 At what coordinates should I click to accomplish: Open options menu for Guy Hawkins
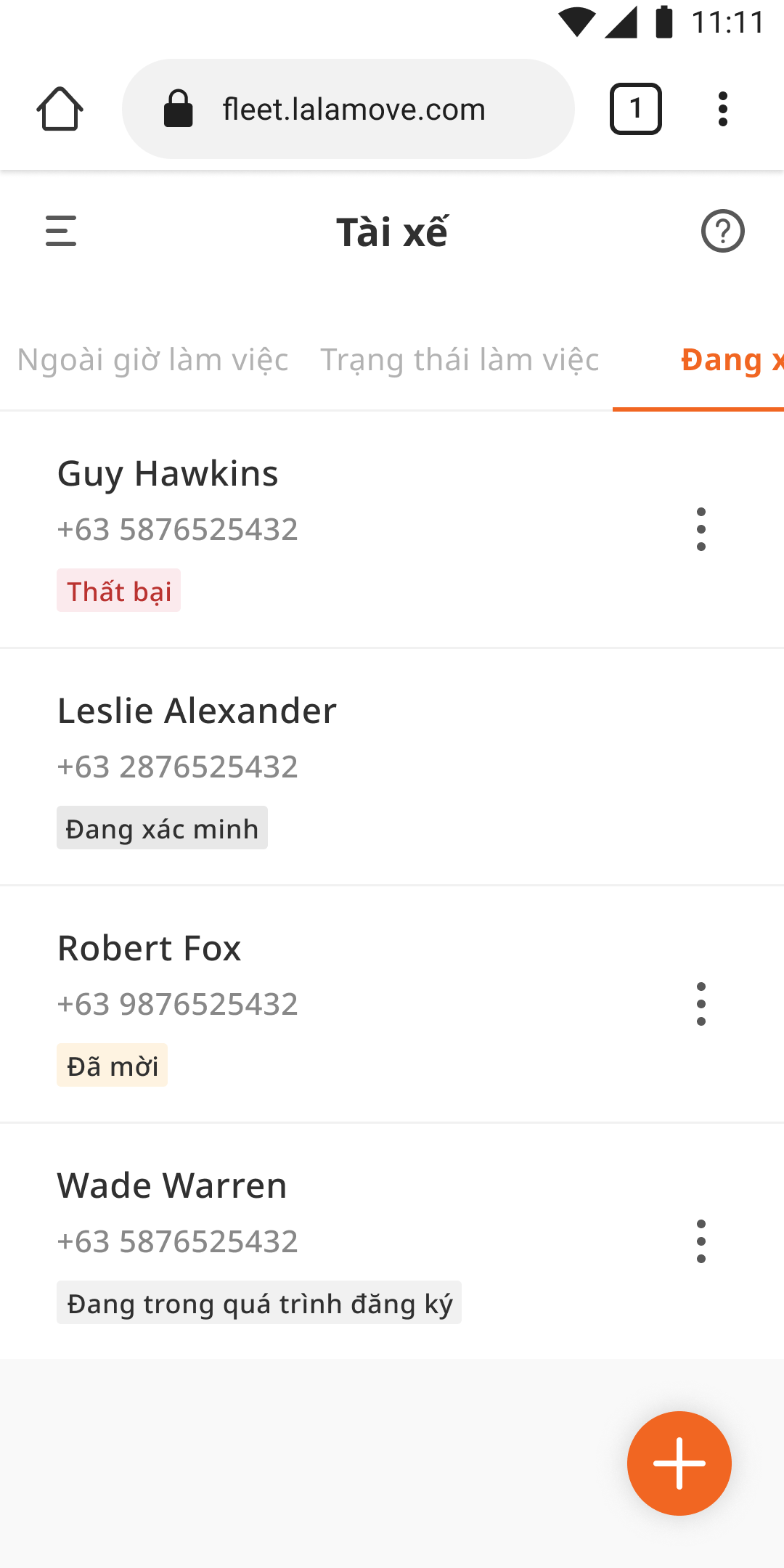click(701, 529)
